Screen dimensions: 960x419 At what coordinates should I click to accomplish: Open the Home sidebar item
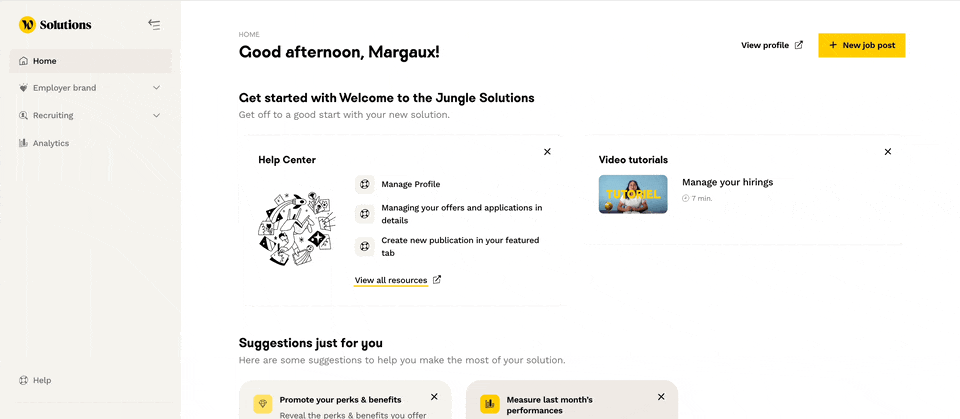45,61
